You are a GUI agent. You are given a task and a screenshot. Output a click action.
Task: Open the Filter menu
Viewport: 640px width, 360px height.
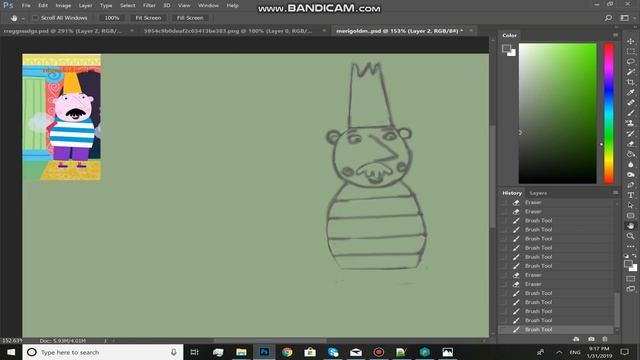coord(149,5)
